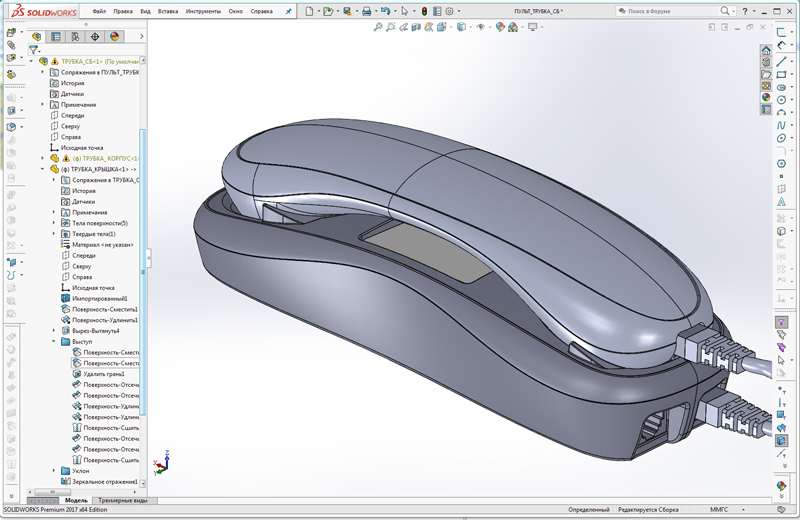Expand the Уклон folder
This screenshot has height=520, width=800.
54,471
